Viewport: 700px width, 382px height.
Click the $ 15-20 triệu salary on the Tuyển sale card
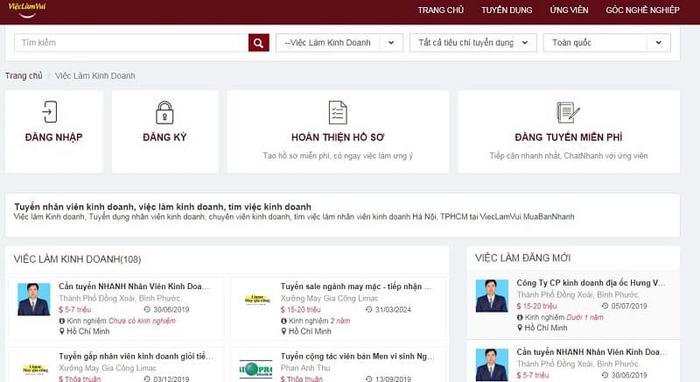coord(300,309)
